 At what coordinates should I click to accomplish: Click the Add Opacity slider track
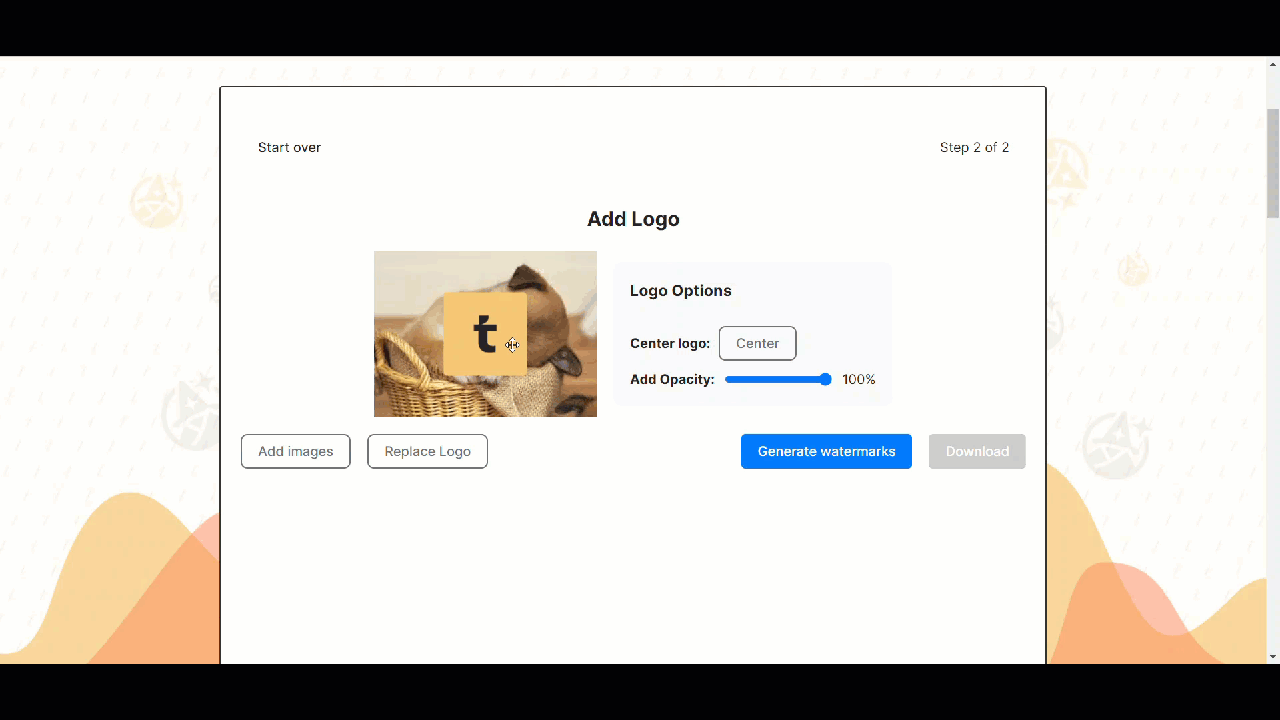775,379
